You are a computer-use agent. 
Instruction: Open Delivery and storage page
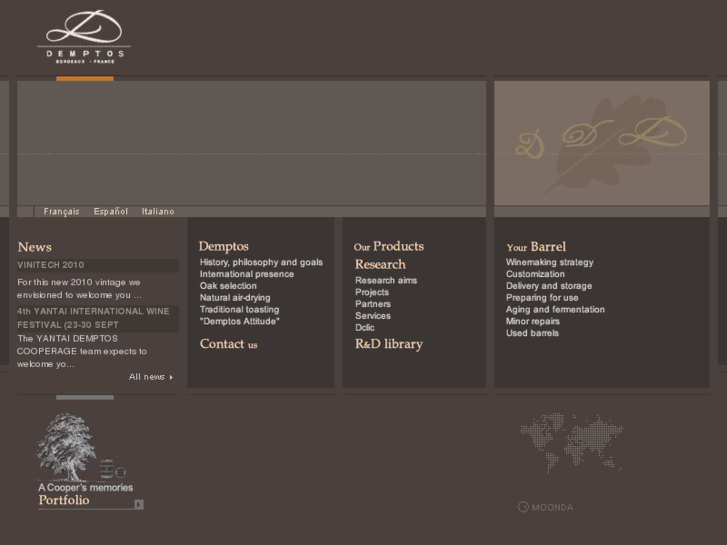click(548, 286)
